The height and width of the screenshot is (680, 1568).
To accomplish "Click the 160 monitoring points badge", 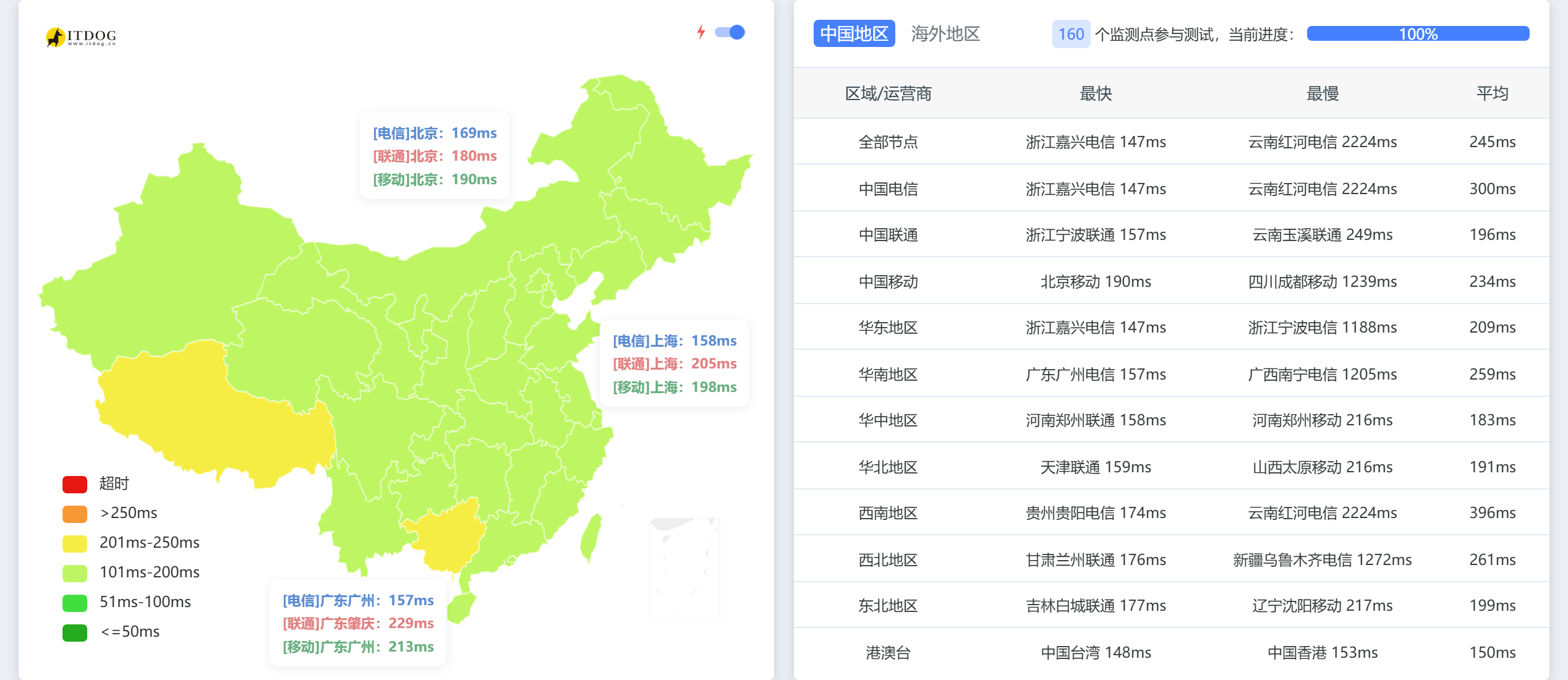I will pyautogui.click(x=1071, y=34).
